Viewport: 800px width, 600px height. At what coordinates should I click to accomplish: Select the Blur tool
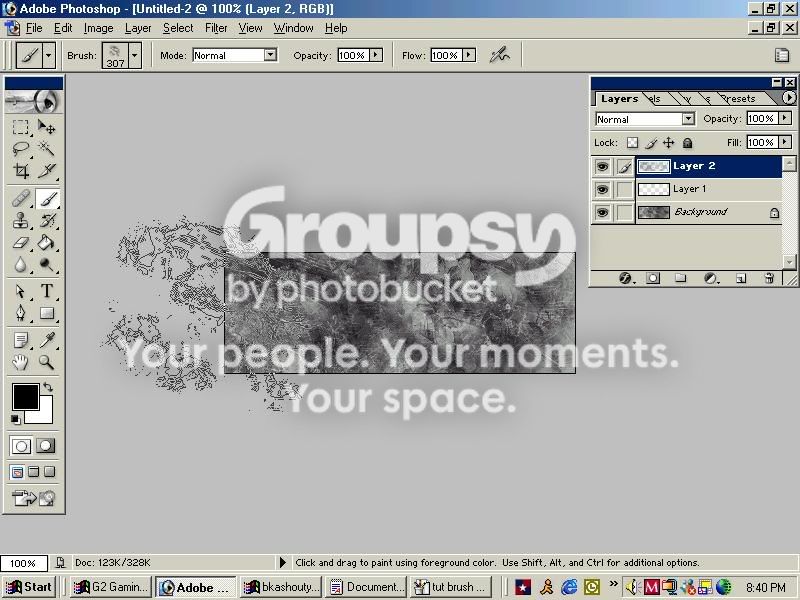tap(20, 264)
